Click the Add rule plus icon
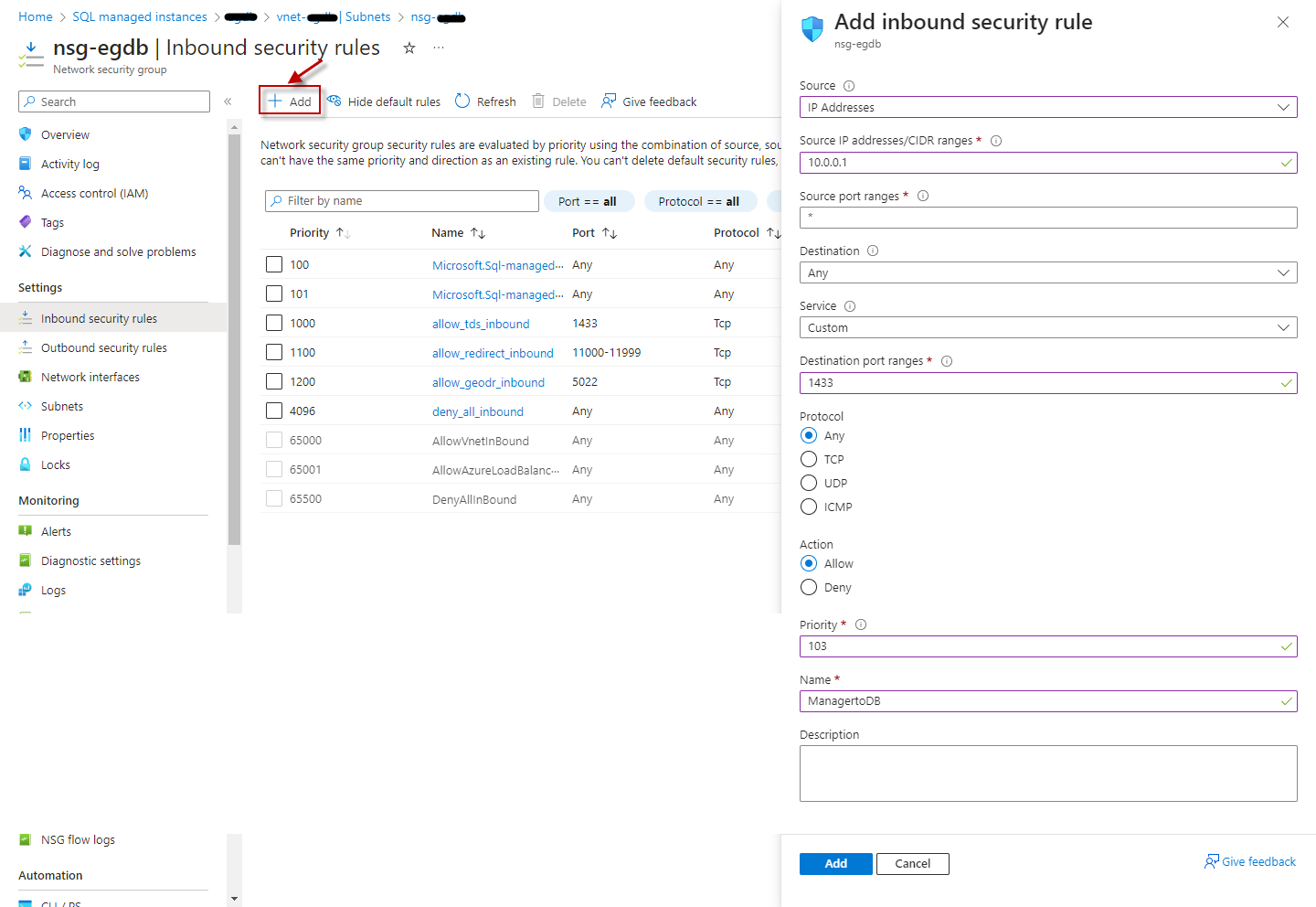 274,101
